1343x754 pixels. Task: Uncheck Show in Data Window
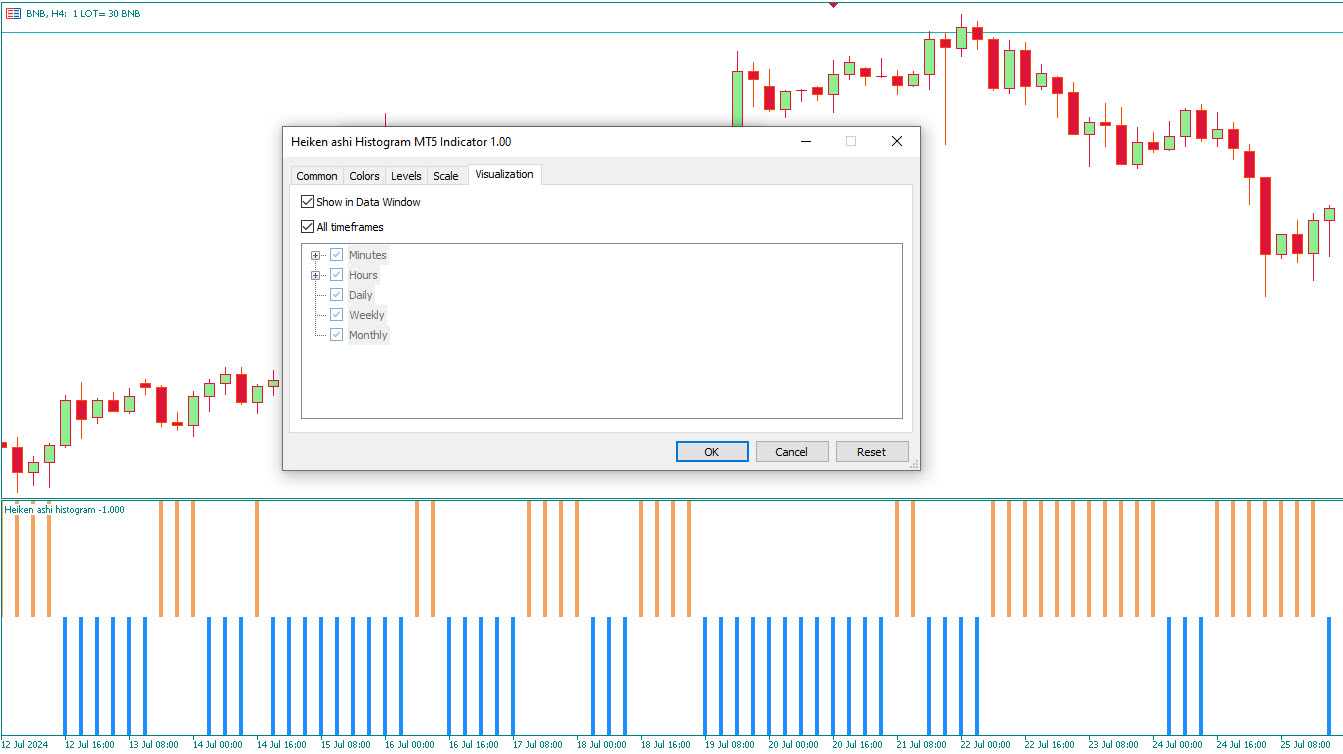[x=308, y=201]
